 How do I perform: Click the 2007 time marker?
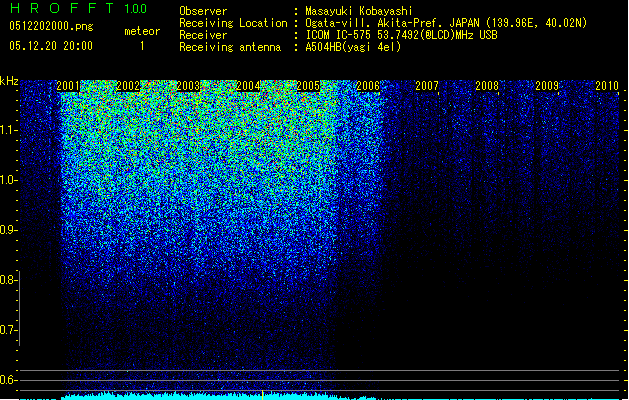point(427,86)
